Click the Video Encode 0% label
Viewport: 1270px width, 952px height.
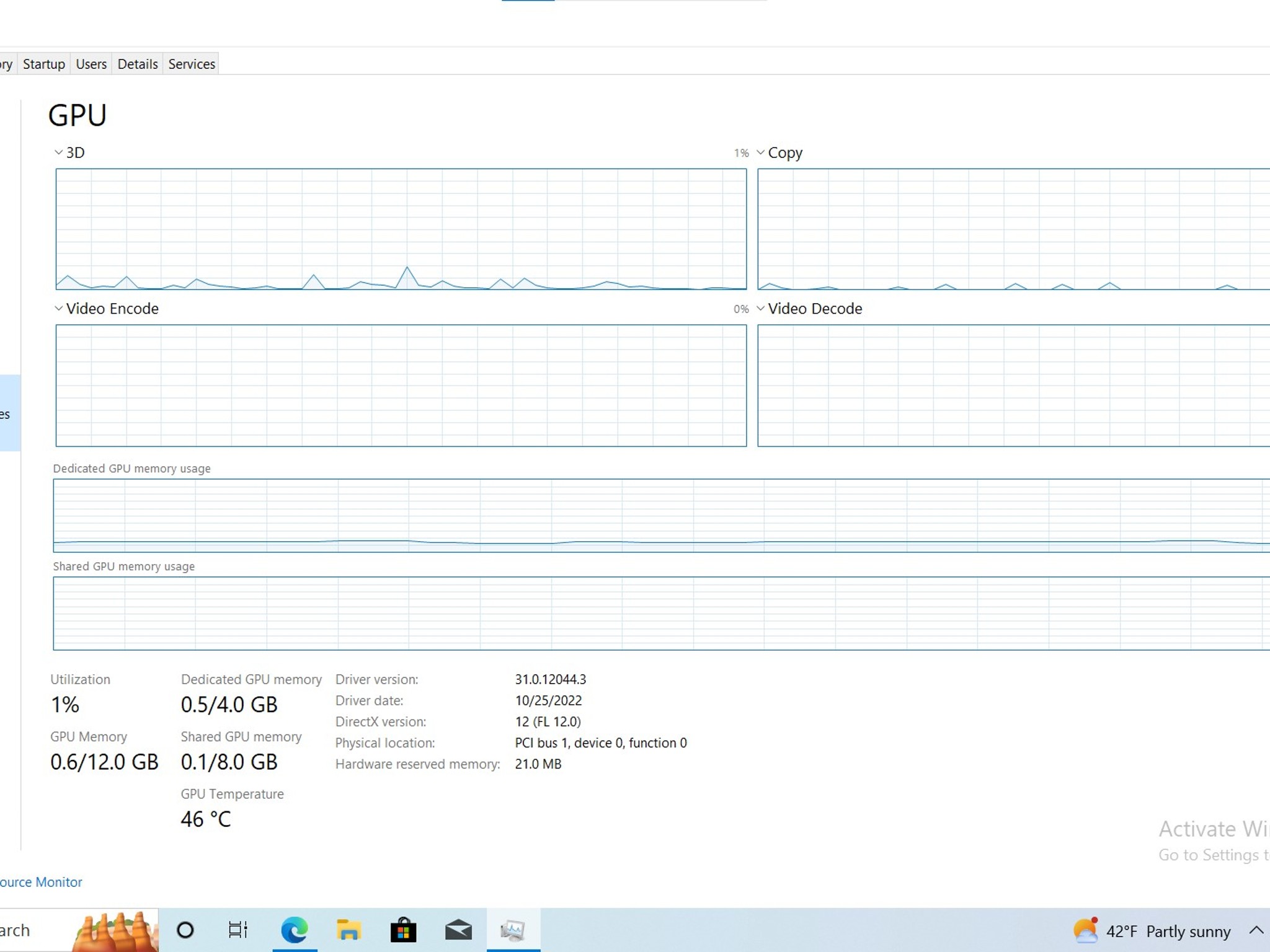(742, 309)
